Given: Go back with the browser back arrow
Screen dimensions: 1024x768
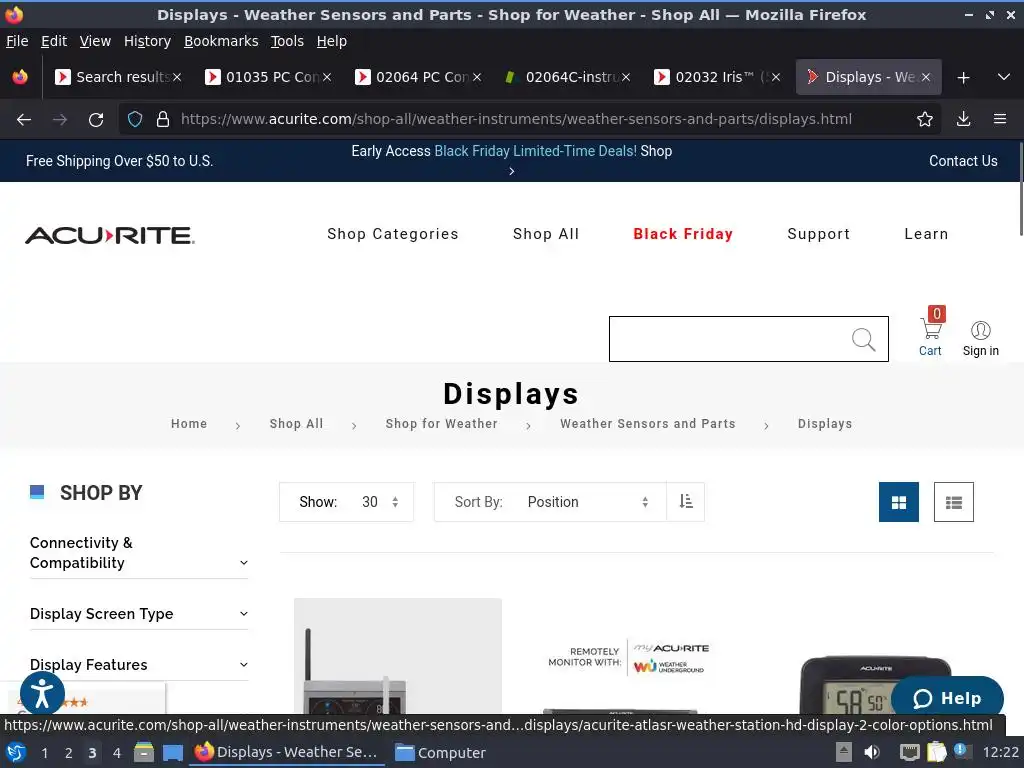Looking at the screenshot, I should (x=24, y=120).
